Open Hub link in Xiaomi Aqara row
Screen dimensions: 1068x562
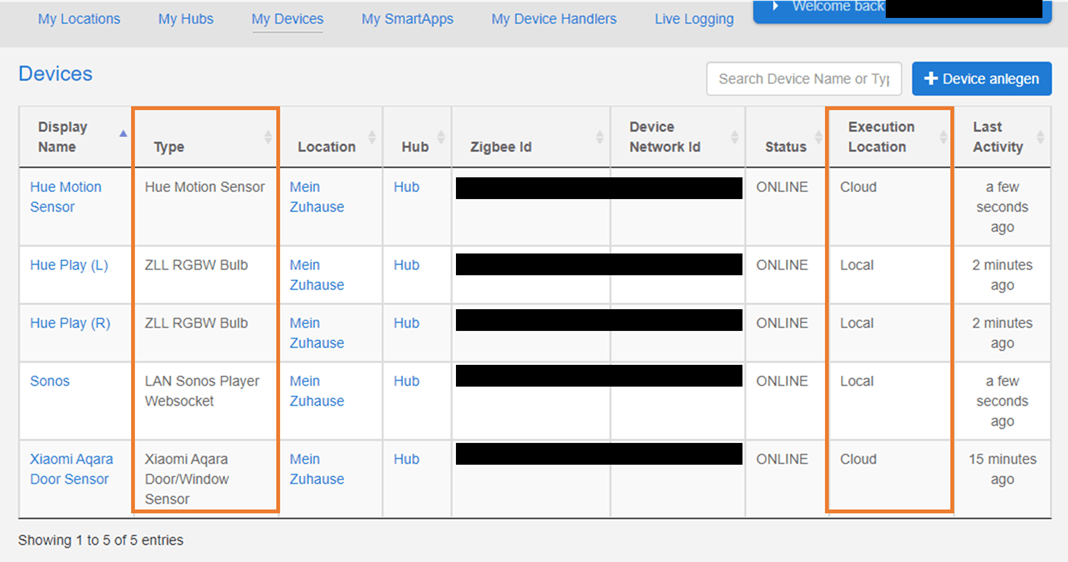pos(407,459)
